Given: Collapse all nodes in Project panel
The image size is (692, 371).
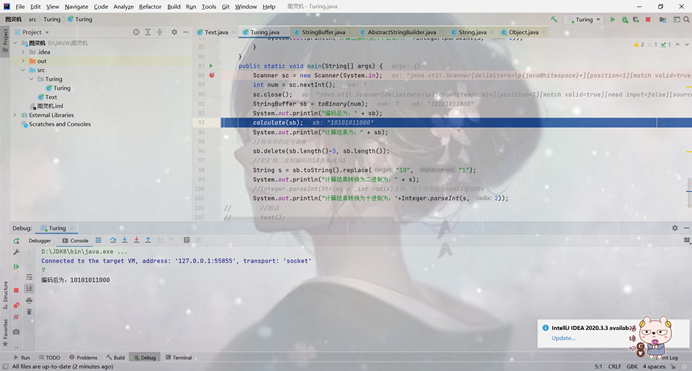Looking at the screenshot, I should click(x=160, y=32).
